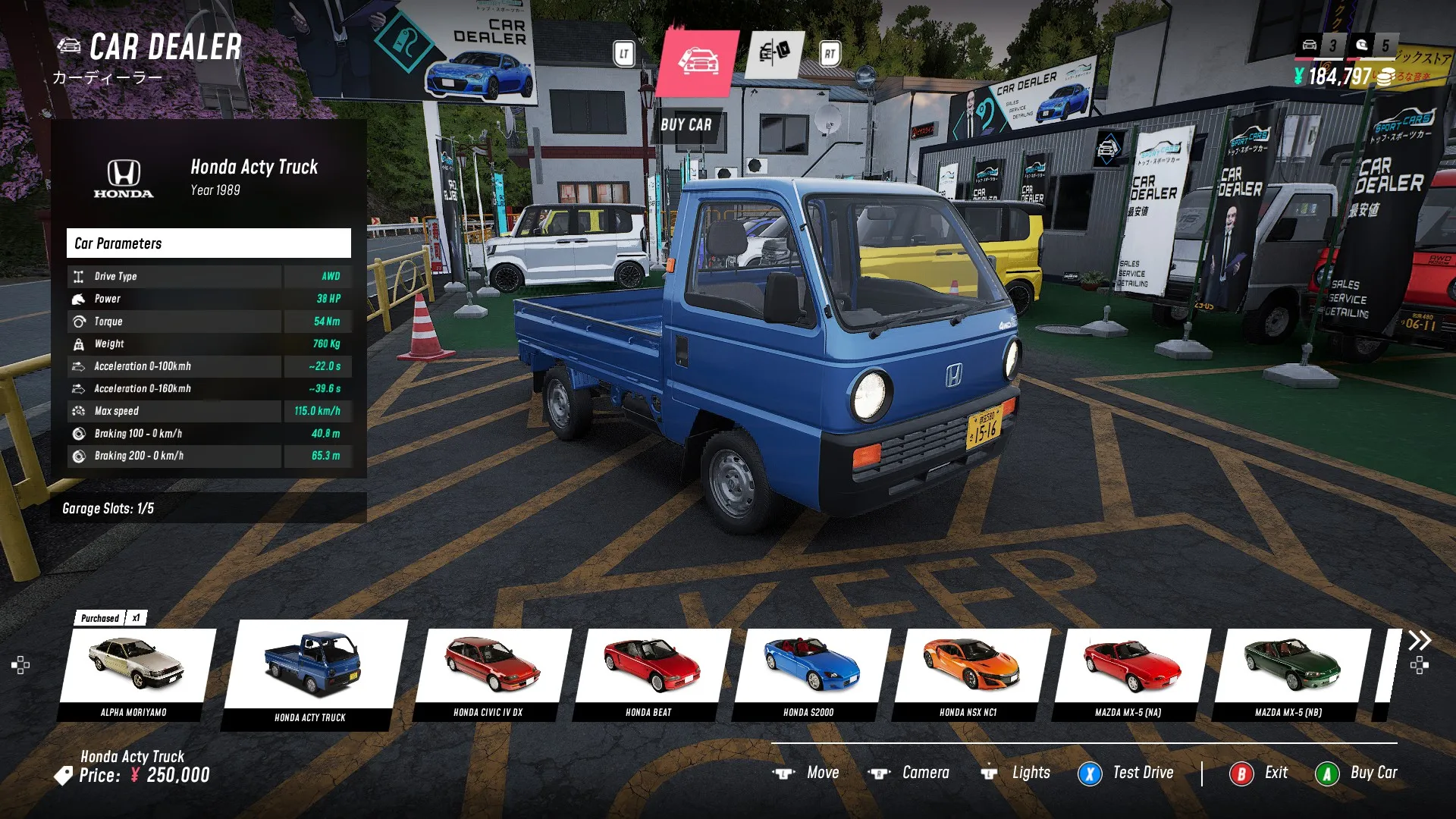
Task: Exit the car dealer
Action: (1276, 773)
